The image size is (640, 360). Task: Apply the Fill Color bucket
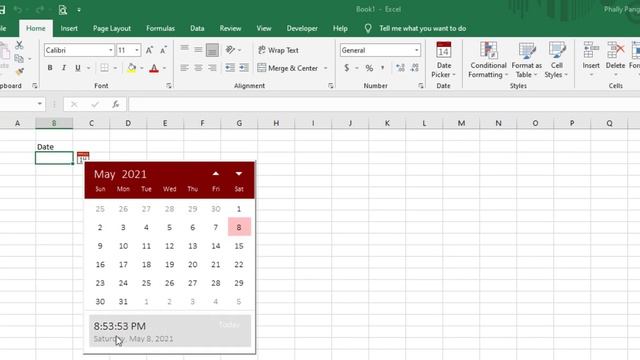(131, 68)
